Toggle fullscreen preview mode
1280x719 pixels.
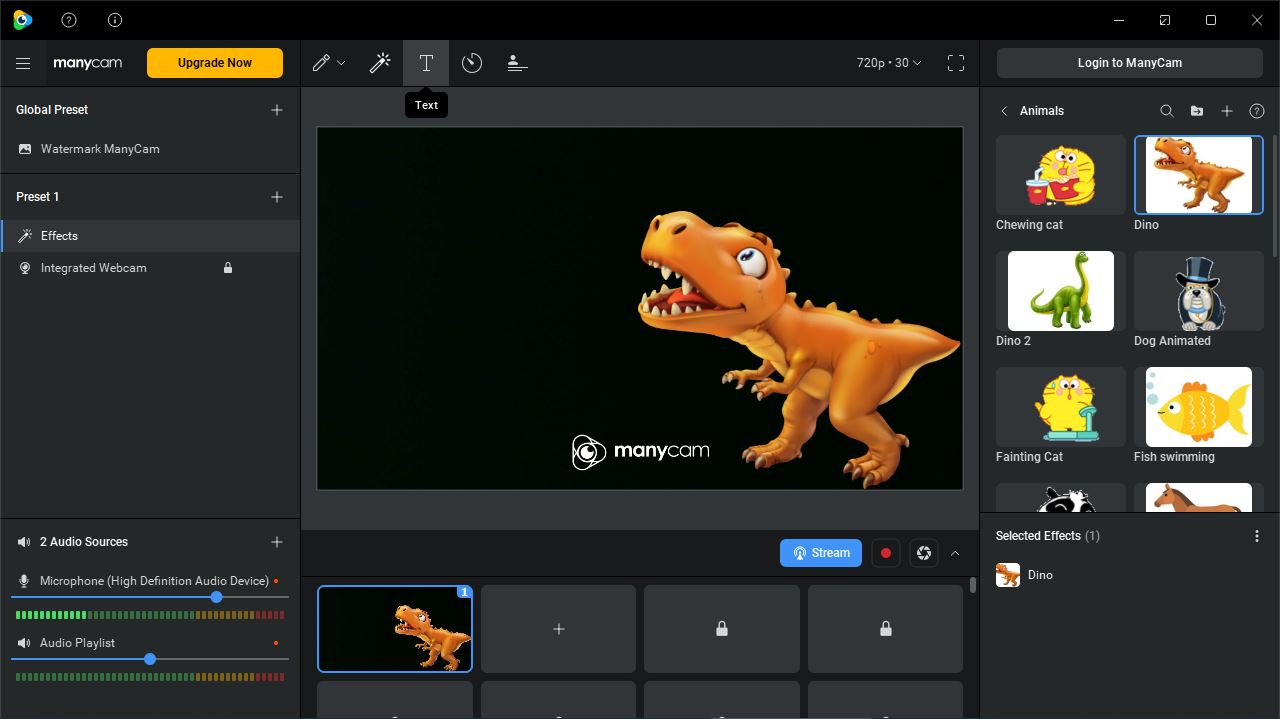[x=956, y=63]
